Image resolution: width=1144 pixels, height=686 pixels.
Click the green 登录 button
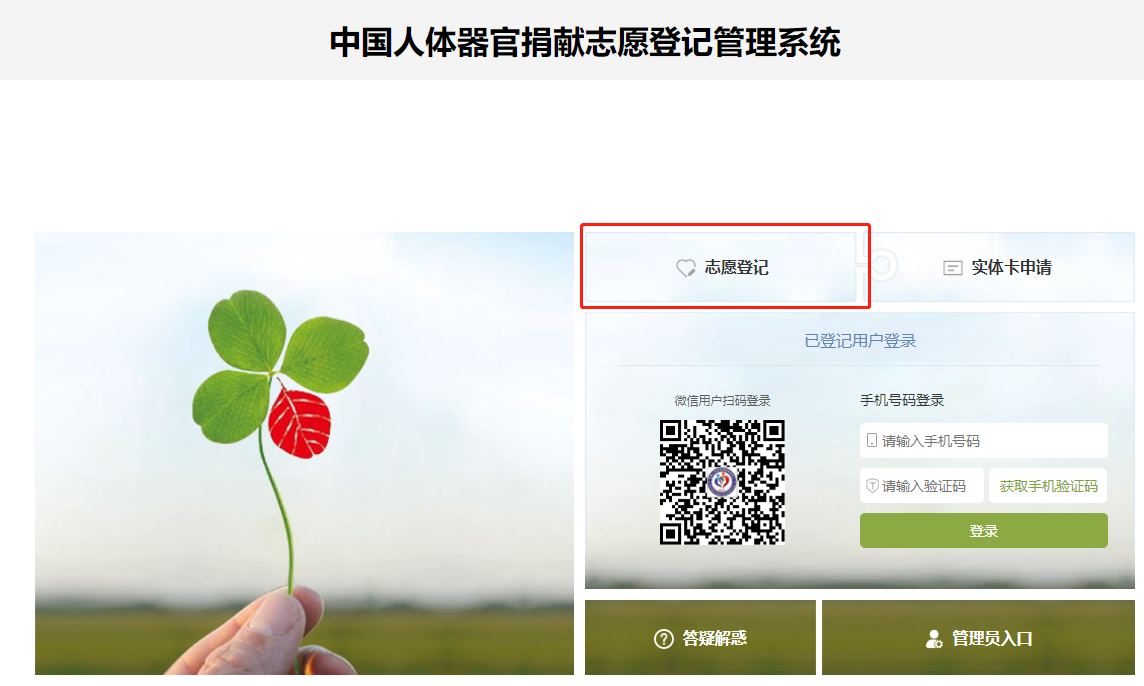pos(983,531)
